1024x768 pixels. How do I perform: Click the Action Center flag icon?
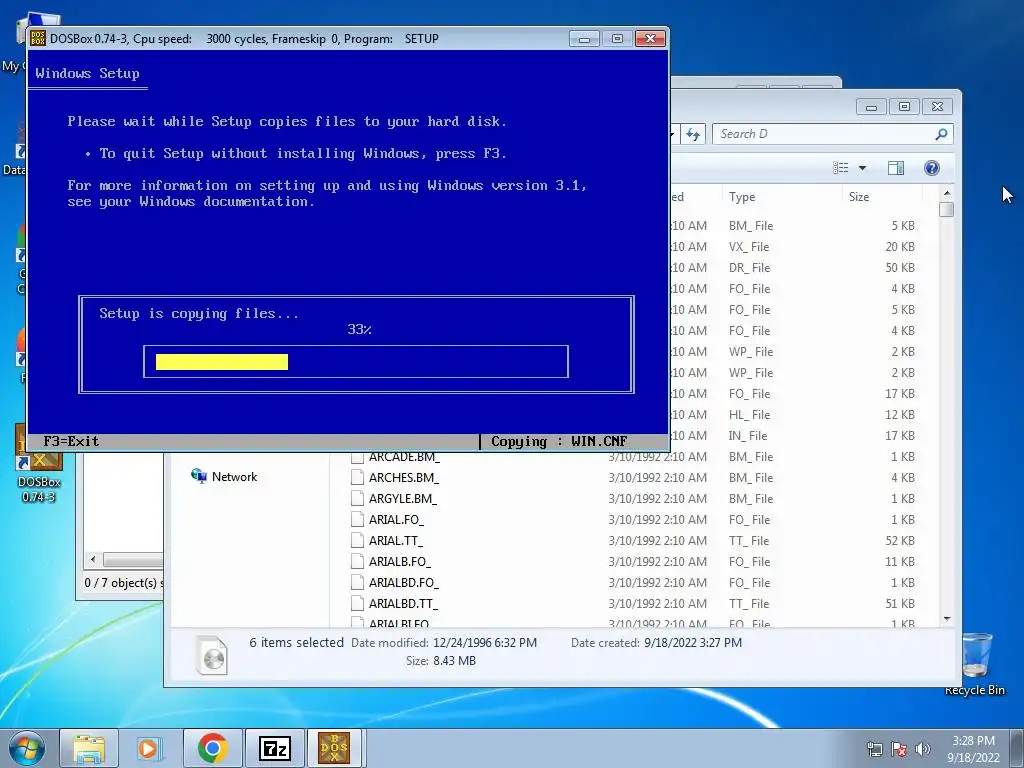(x=899, y=749)
